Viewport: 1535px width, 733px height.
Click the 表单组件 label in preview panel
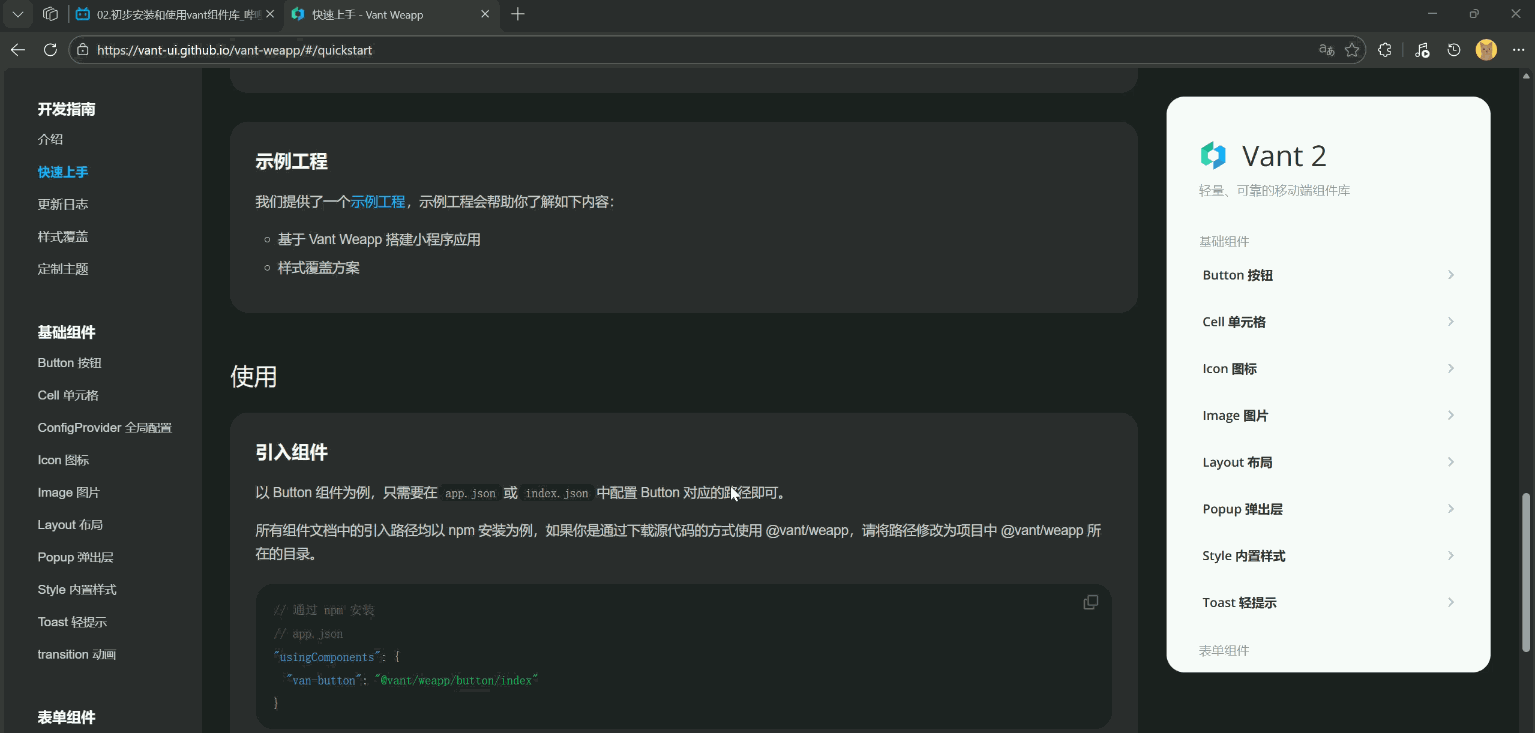point(1224,651)
